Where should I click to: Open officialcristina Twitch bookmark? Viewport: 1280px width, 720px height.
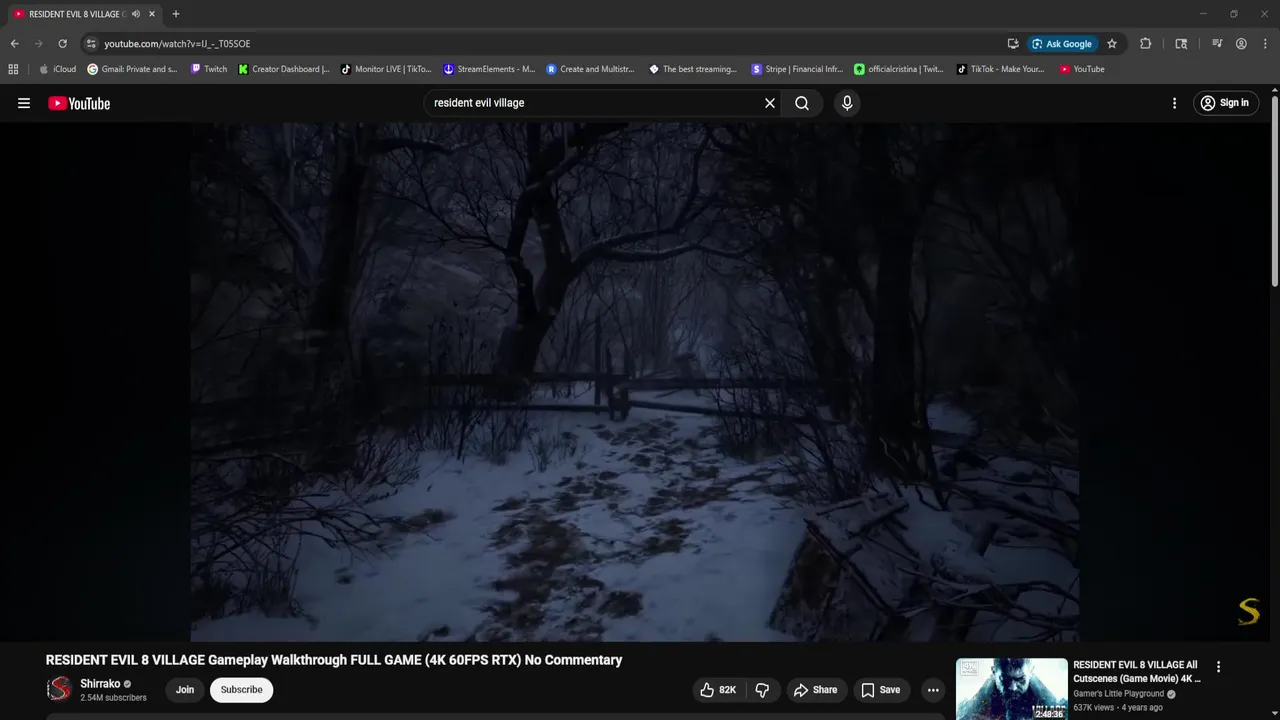(899, 69)
